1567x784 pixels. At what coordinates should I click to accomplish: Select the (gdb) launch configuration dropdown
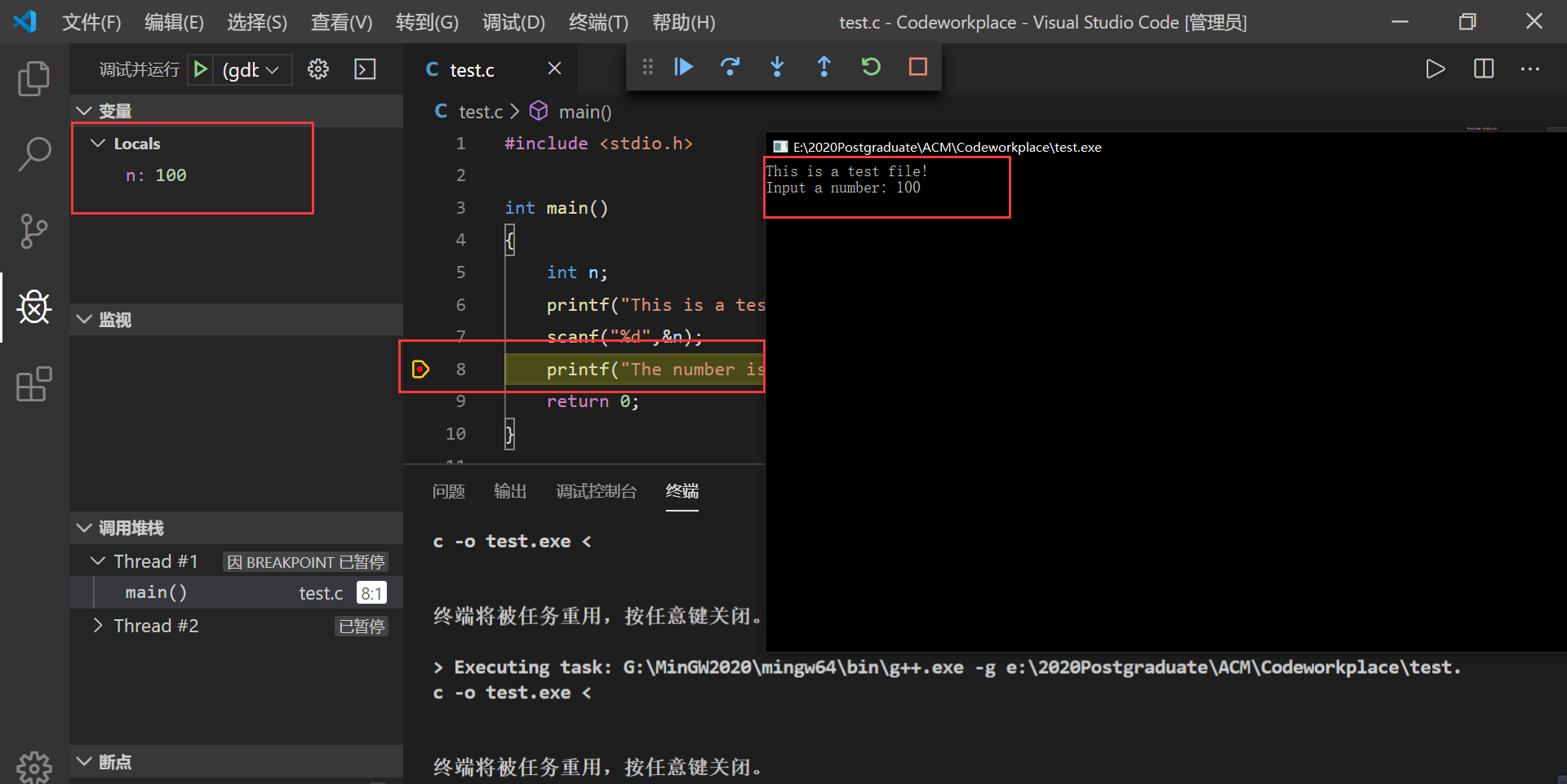[251, 70]
